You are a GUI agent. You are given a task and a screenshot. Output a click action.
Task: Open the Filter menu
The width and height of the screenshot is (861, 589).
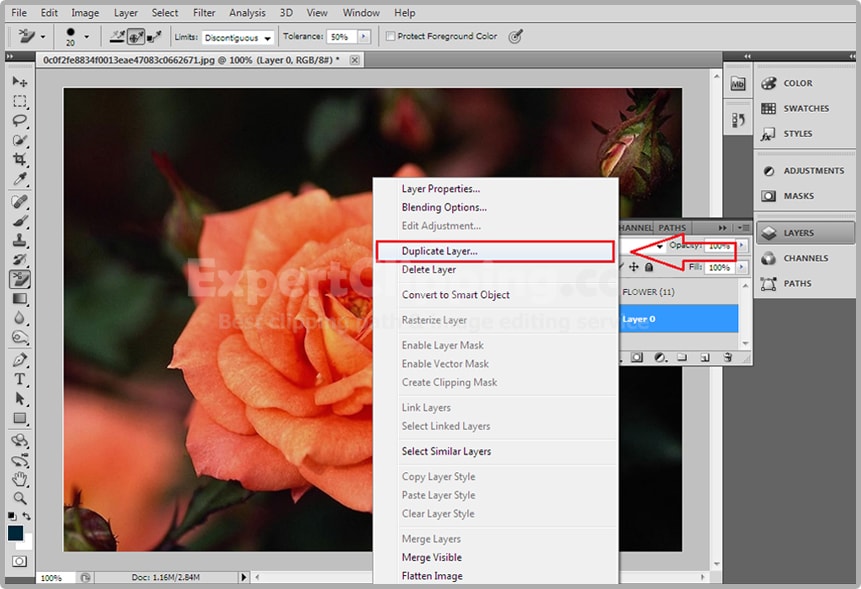pos(204,13)
